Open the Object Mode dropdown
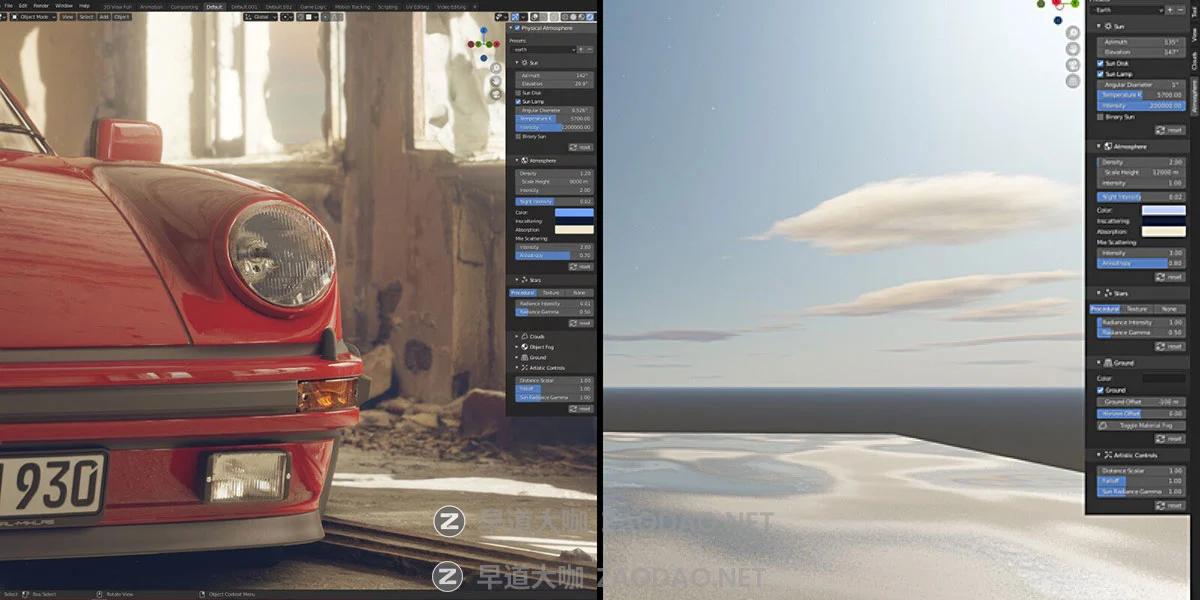The height and width of the screenshot is (600, 1200). click(35, 16)
